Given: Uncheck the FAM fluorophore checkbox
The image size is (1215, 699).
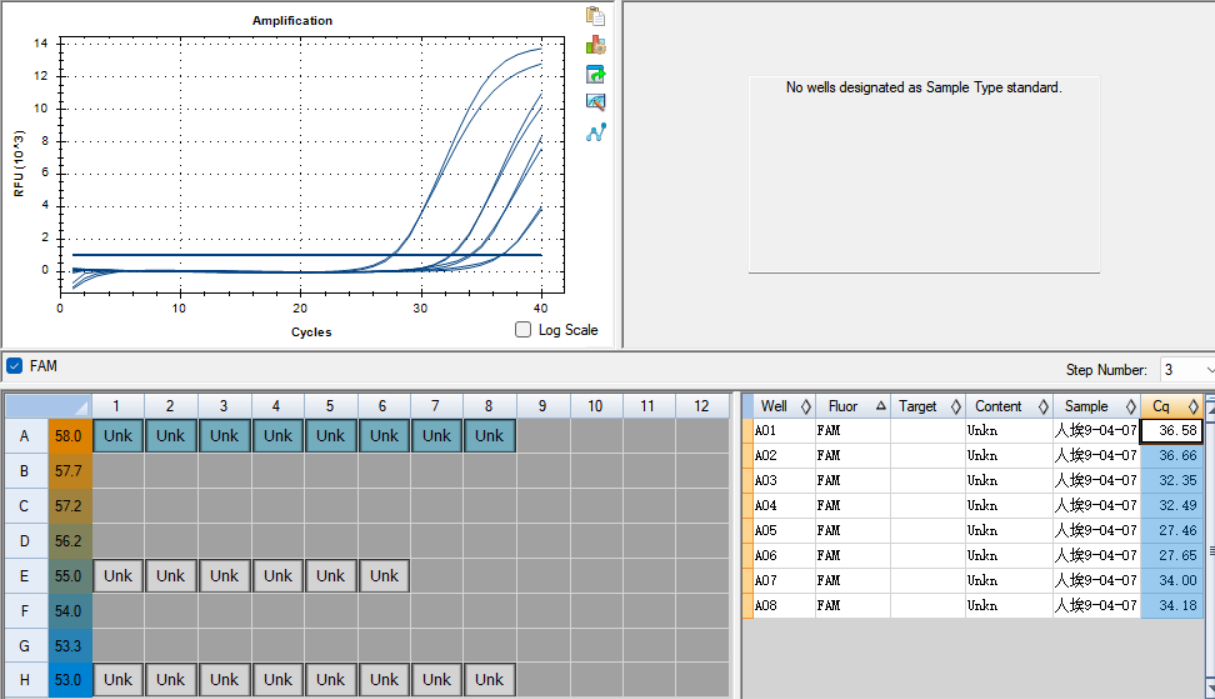Looking at the screenshot, I should point(14,366).
